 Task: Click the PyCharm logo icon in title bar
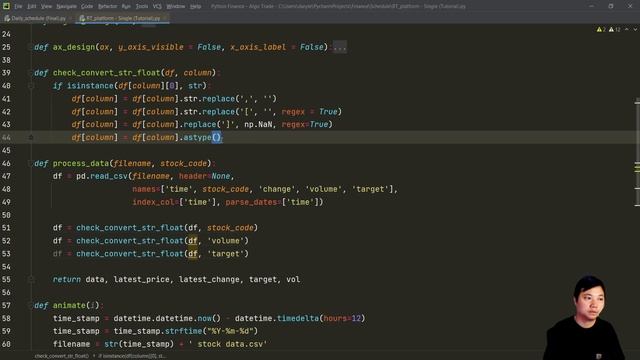[x=6, y=6]
